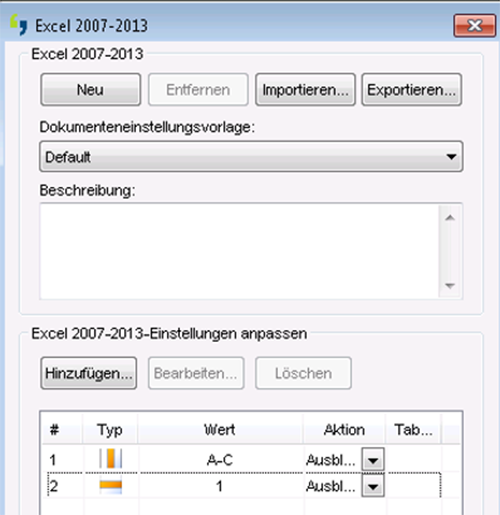Click the green-blue app icon in title bar

(x=18, y=25)
